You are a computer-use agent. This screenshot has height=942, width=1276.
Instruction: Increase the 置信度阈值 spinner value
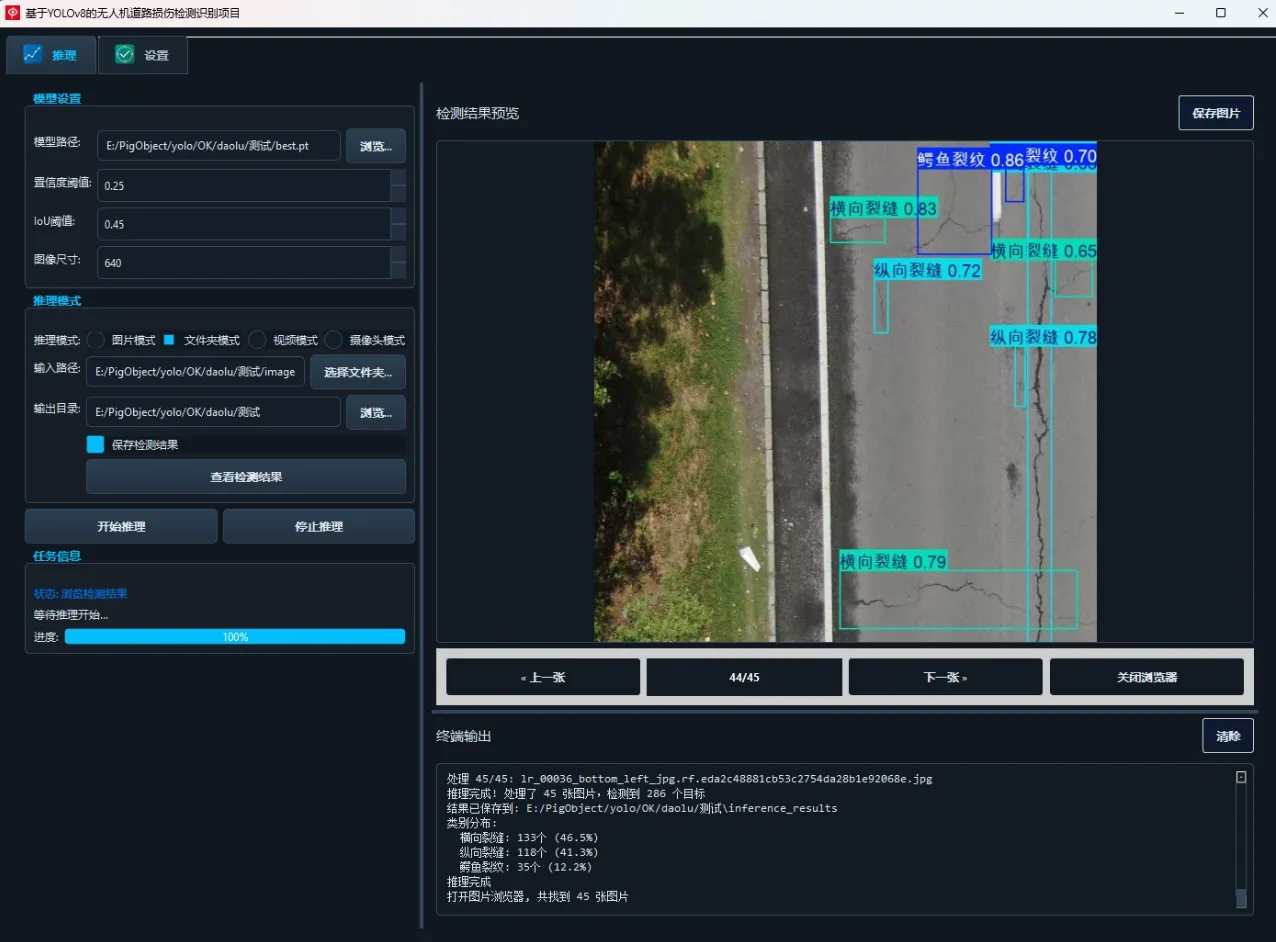[x=398, y=177]
